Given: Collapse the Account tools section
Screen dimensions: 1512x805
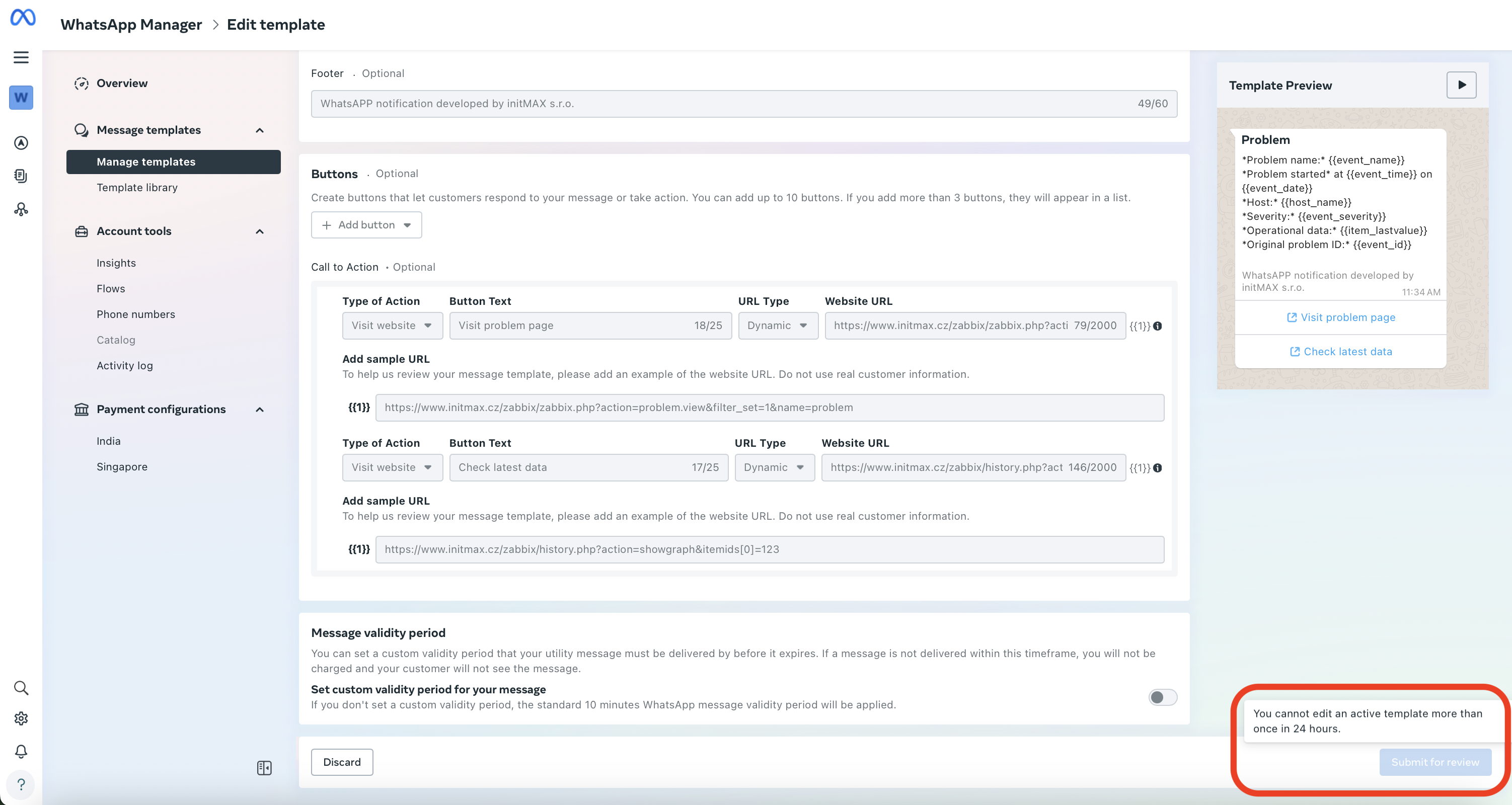Looking at the screenshot, I should [259, 231].
